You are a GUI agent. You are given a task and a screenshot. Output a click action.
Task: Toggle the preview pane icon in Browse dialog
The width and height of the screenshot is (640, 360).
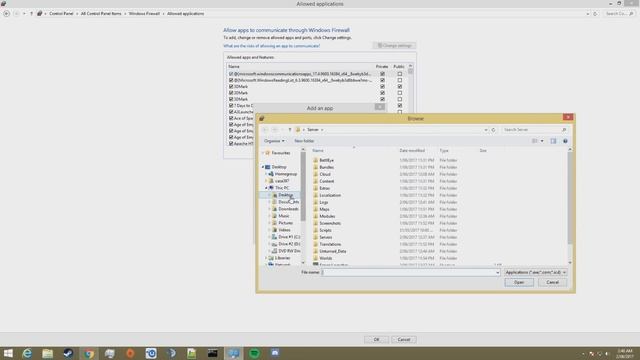coord(553,141)
